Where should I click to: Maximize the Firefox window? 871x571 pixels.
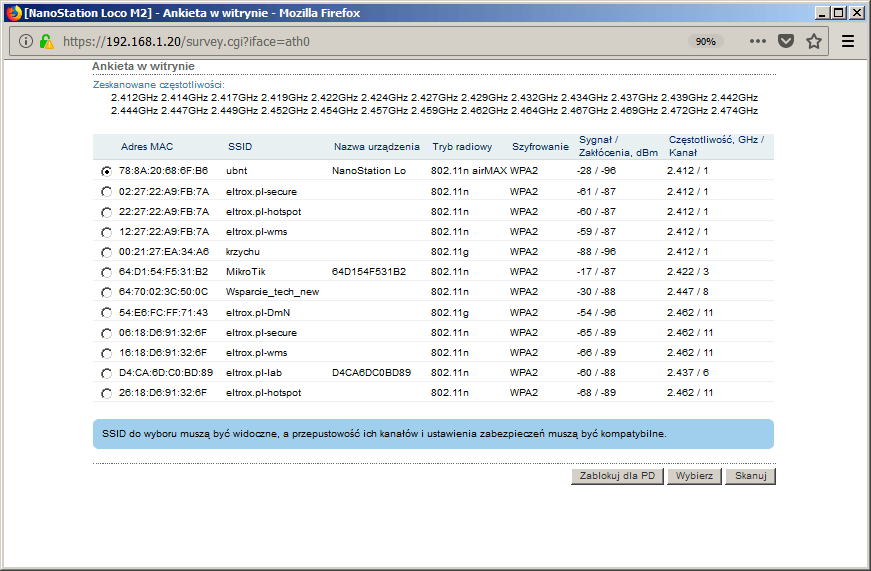tap(838, 13)
